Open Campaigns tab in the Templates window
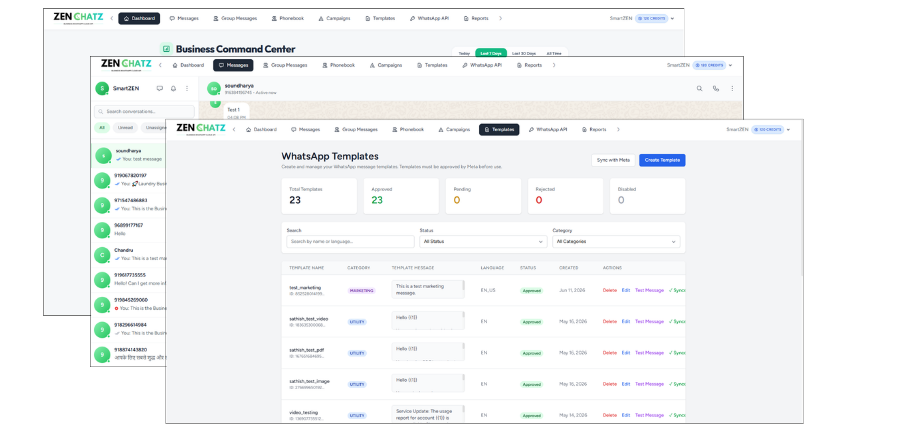The image size is (900, 432). click(453, 130)
